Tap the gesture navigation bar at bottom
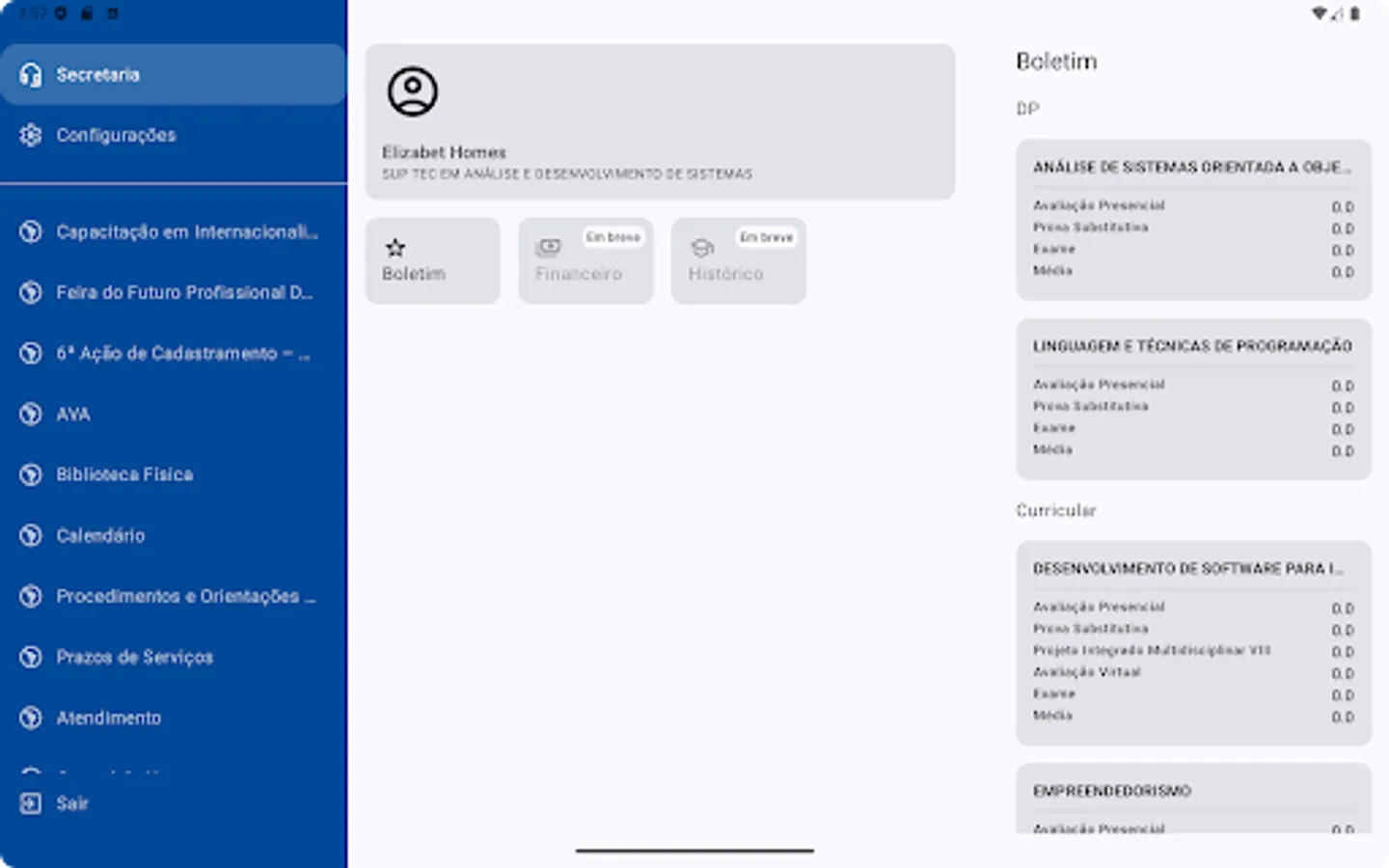Viewport: 1389px width, 868px height. [694, 852]
